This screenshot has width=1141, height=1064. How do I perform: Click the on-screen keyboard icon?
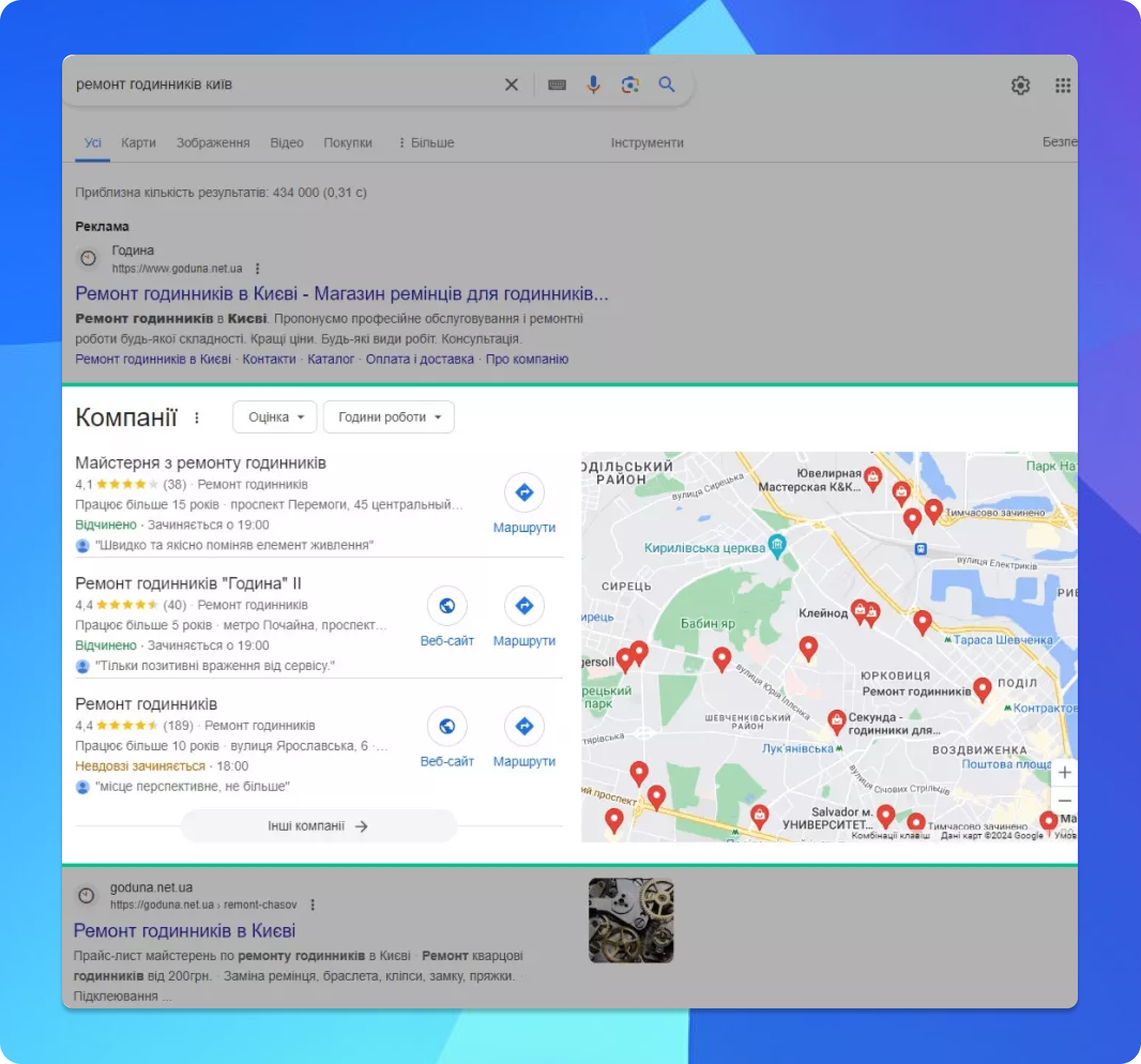click(x=556, y=85)
